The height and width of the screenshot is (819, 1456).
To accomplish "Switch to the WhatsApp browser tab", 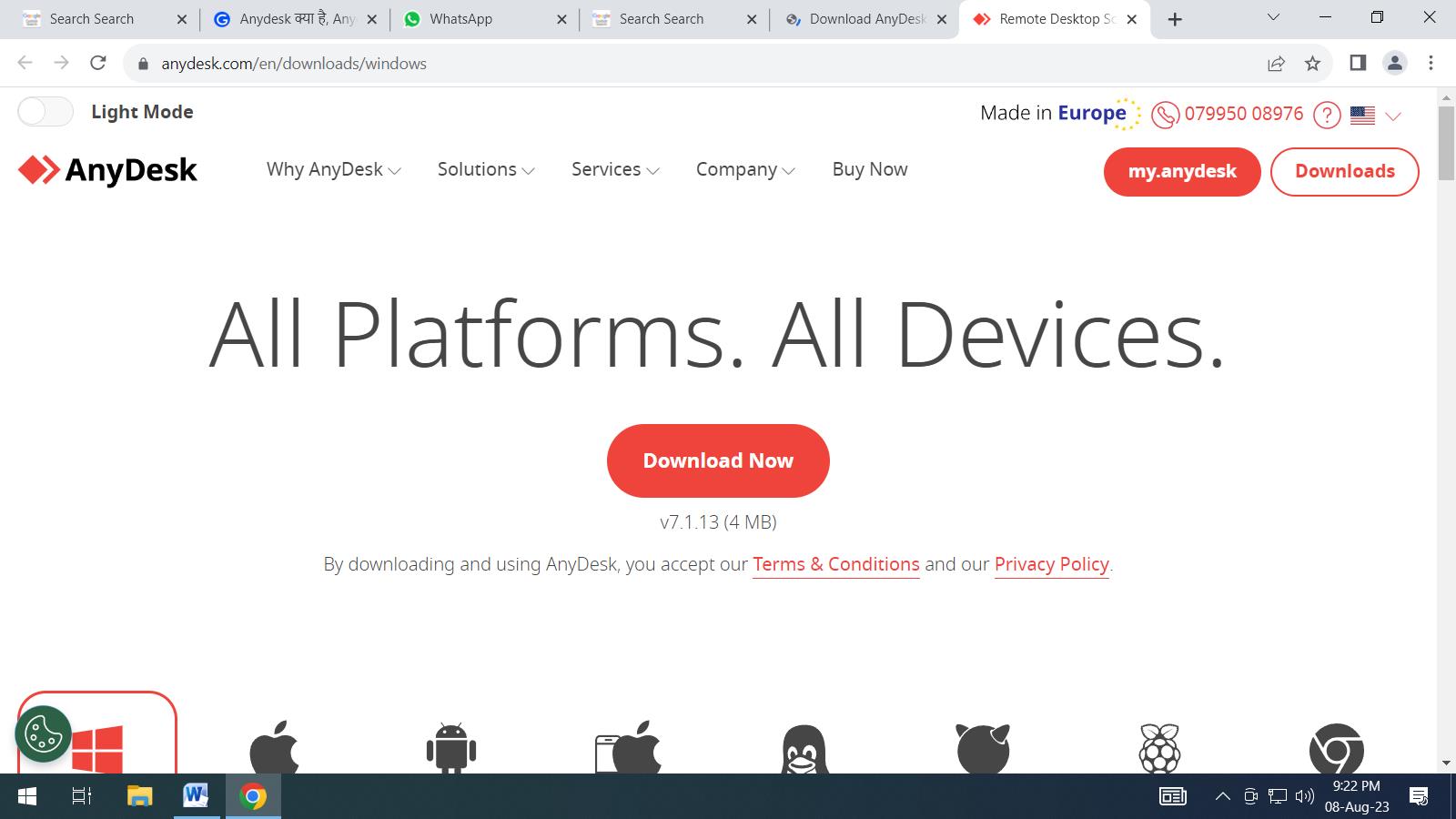I will point(460,19).
